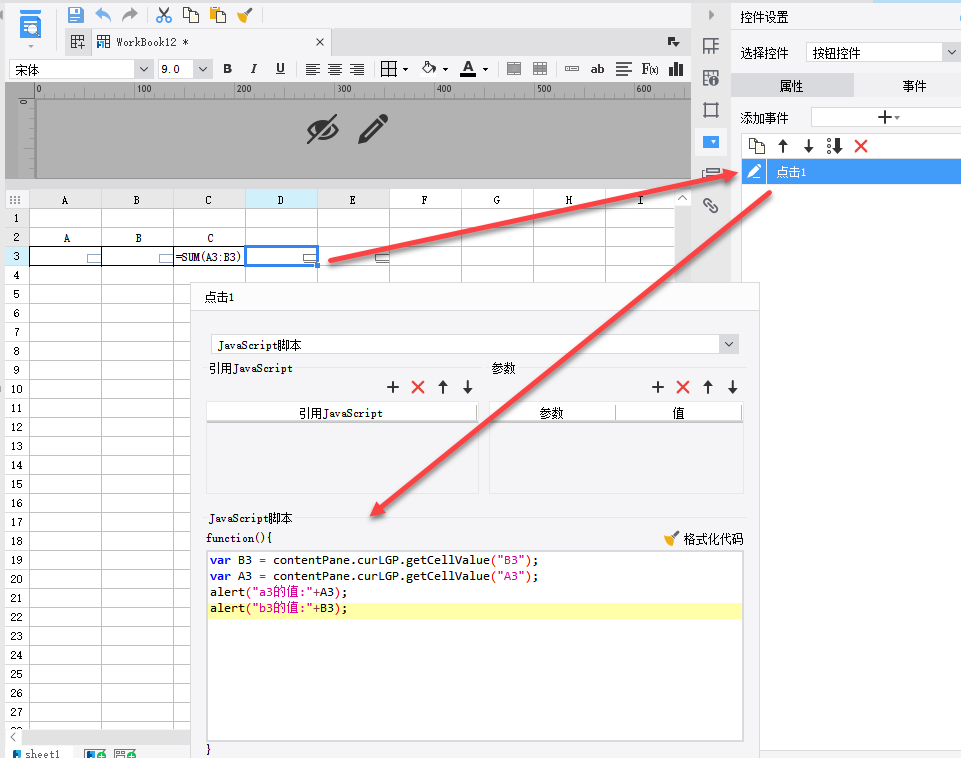Click the font color A swatch
The width and height of the screenshot is (961, 758).
[x=468, y=69]
